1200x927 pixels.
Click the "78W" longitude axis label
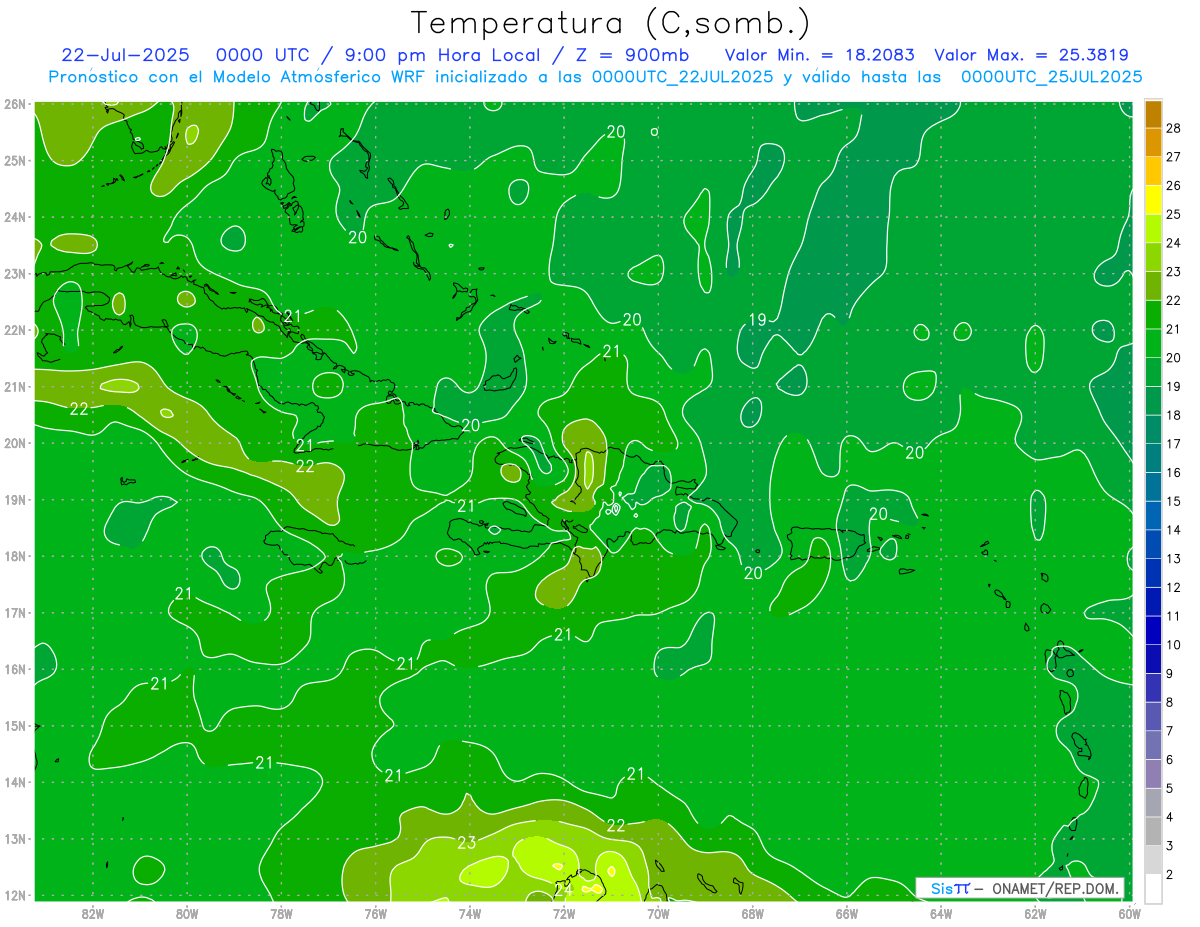coord(281,913)
